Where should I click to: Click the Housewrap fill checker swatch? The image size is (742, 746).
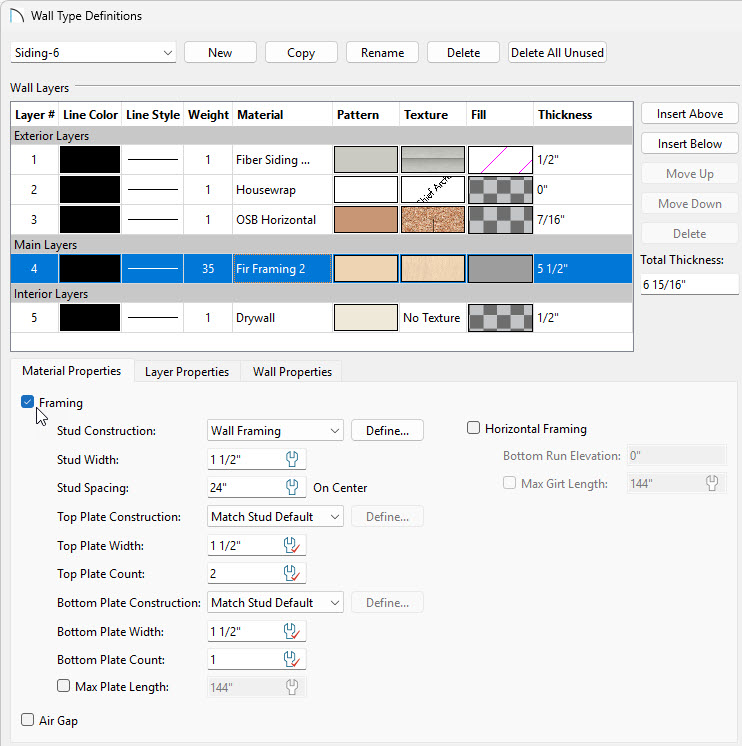click(x=500, y=189)
